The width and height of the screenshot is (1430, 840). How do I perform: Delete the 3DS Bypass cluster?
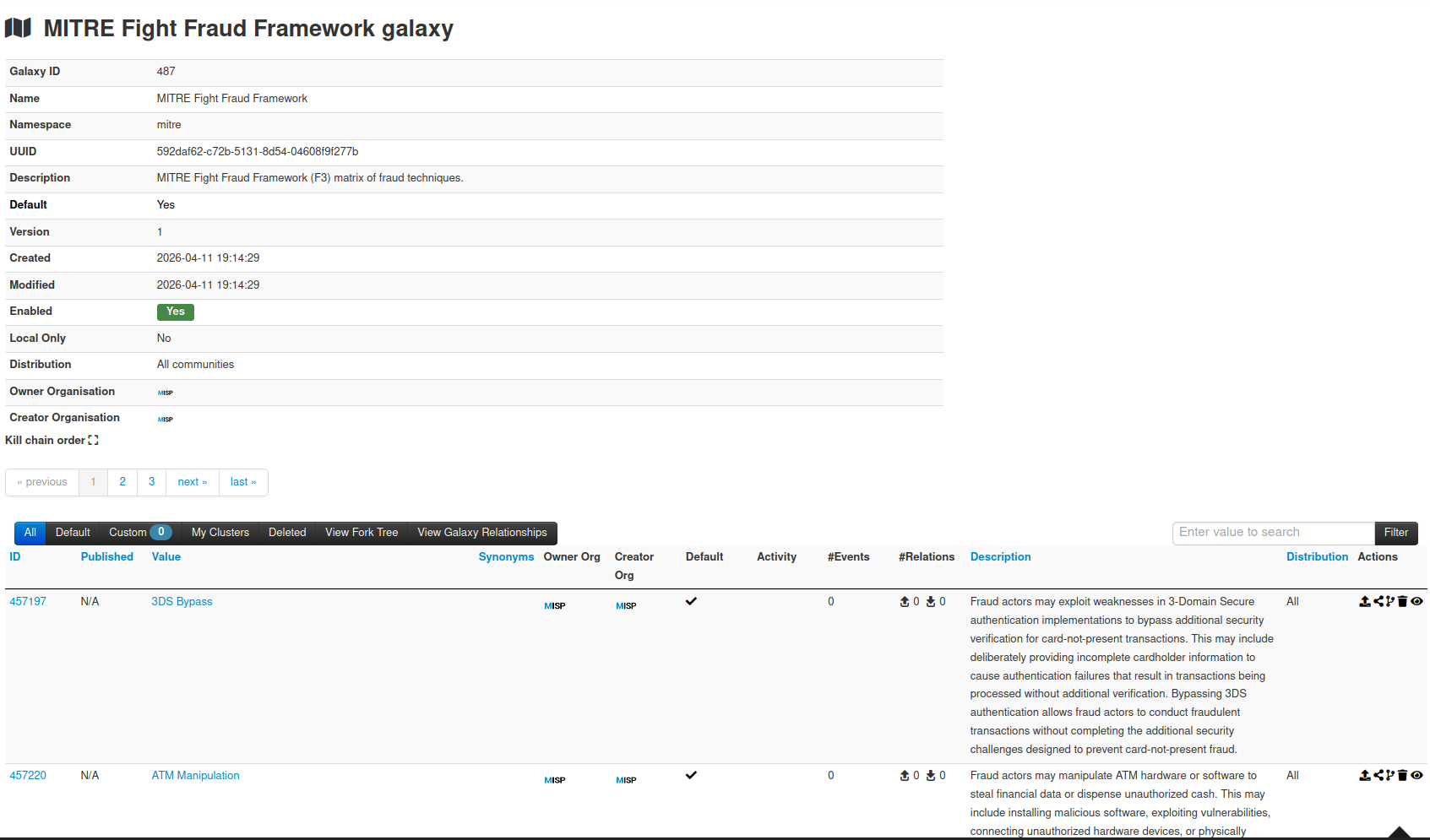1403,602
